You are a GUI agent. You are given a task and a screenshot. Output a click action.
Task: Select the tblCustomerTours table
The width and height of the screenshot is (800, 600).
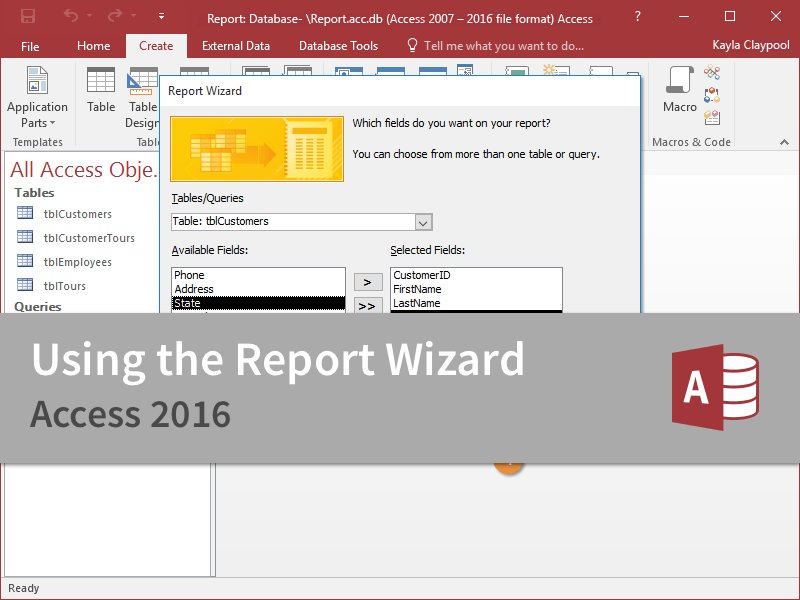[89, 238]
